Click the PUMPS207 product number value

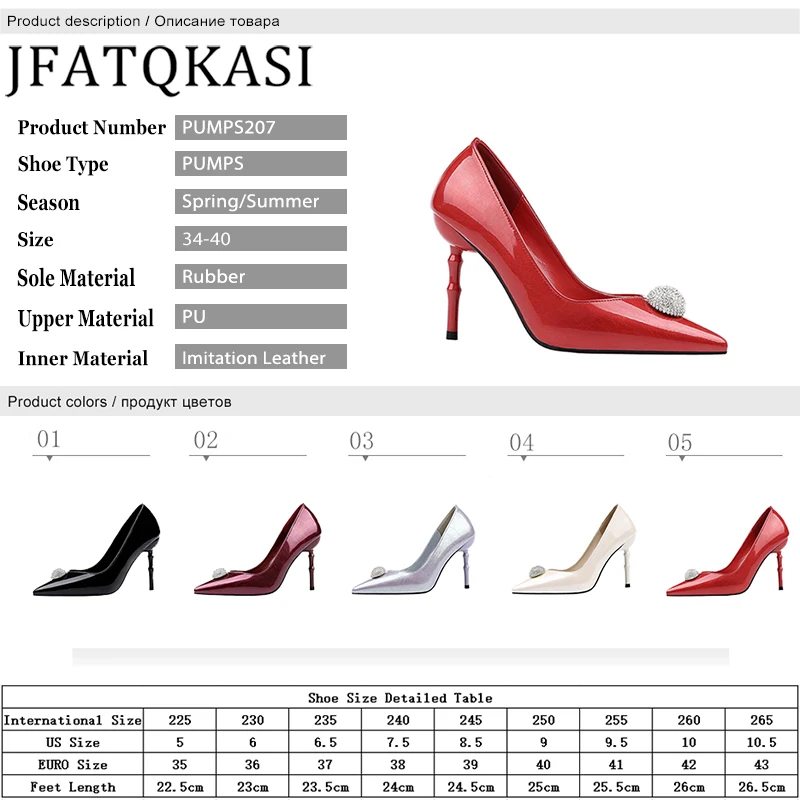click(261, 127)
